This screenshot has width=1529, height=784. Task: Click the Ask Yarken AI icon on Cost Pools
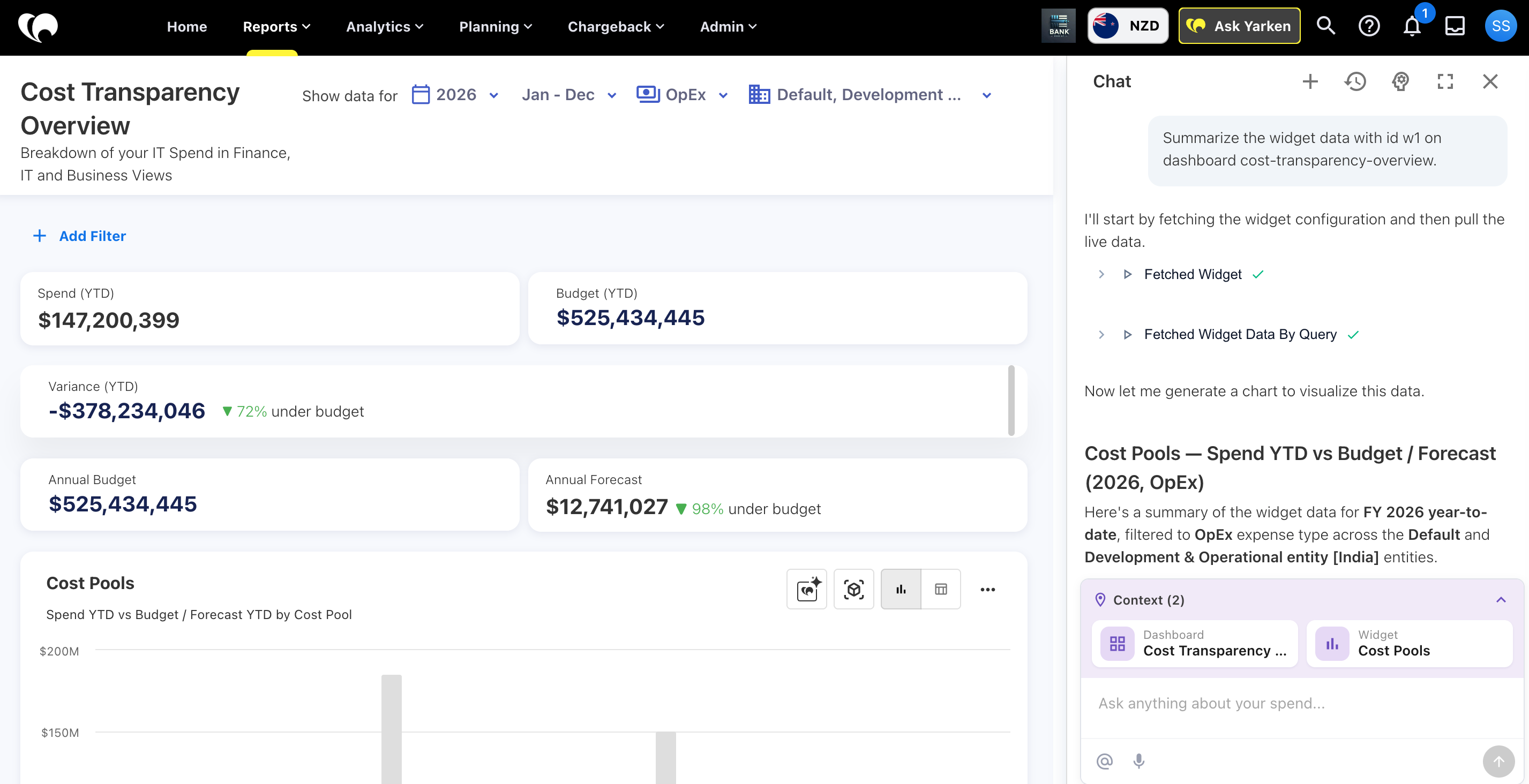click(x=807, y=589)
